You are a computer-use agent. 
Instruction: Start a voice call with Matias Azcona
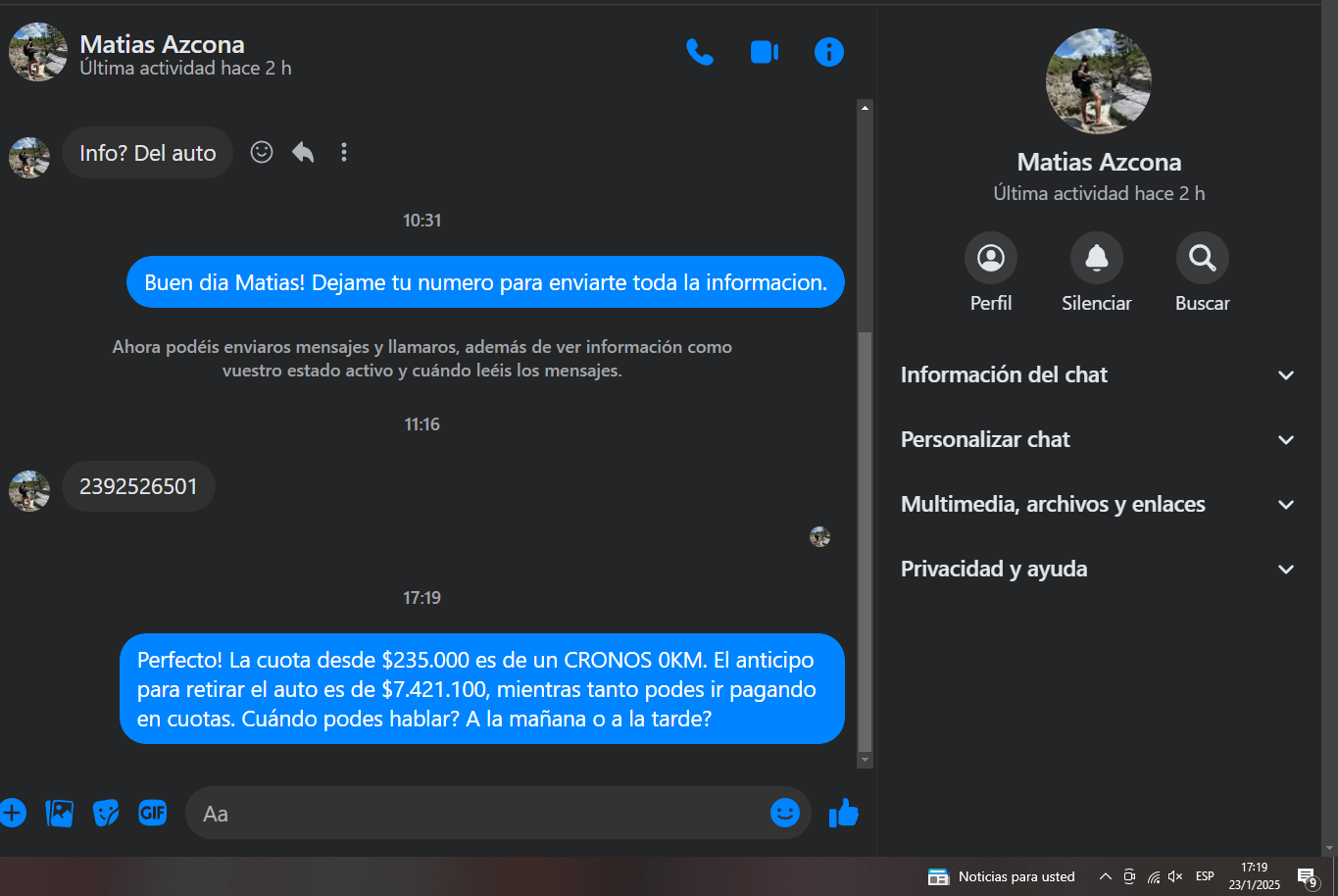(700, 52)
